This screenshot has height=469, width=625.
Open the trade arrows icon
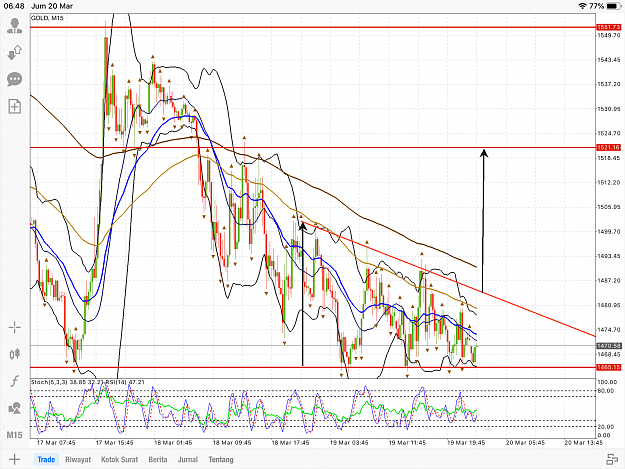(15, 52)
